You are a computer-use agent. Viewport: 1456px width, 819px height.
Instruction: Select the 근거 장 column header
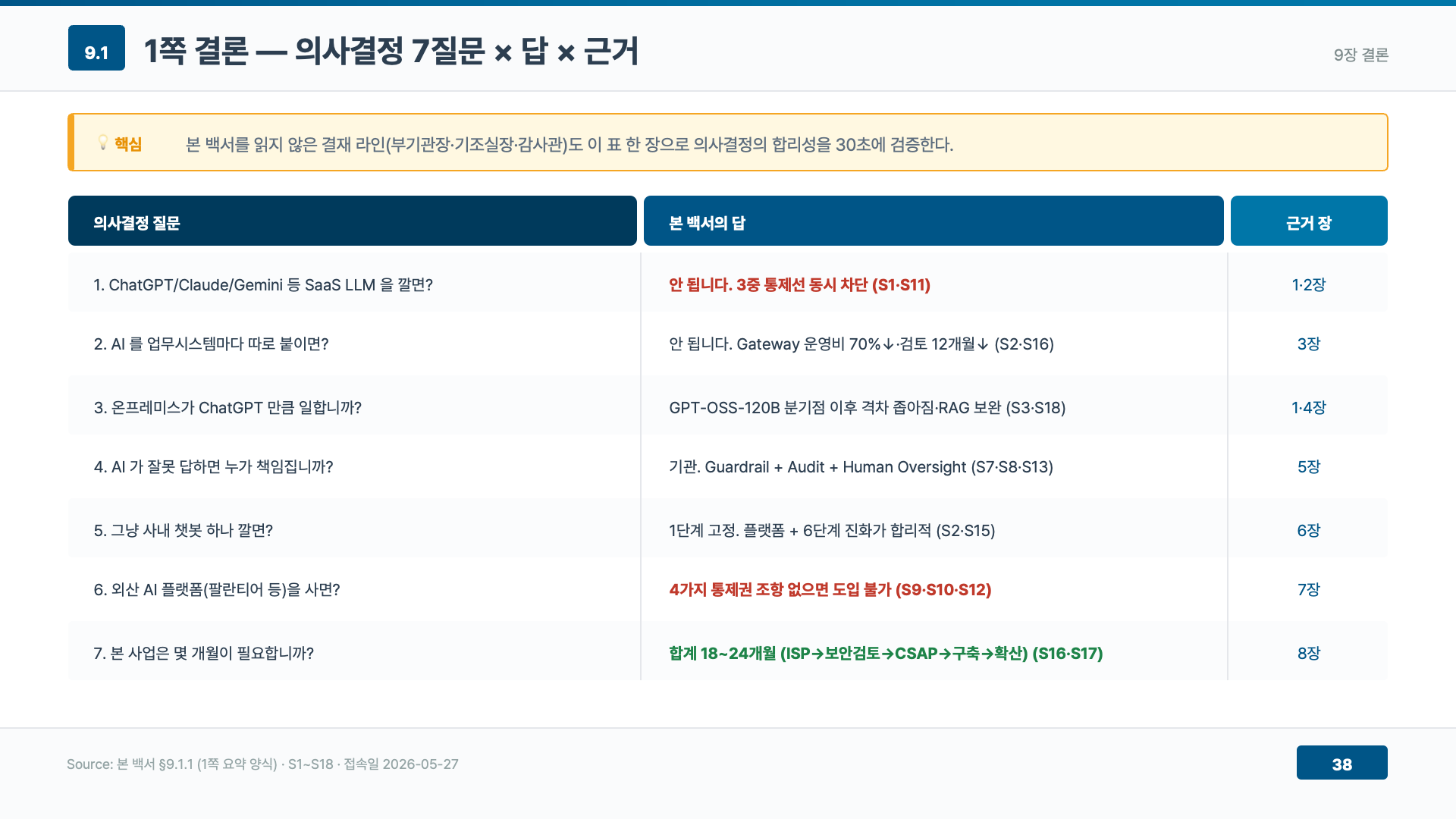click(x=1309, y=221)
